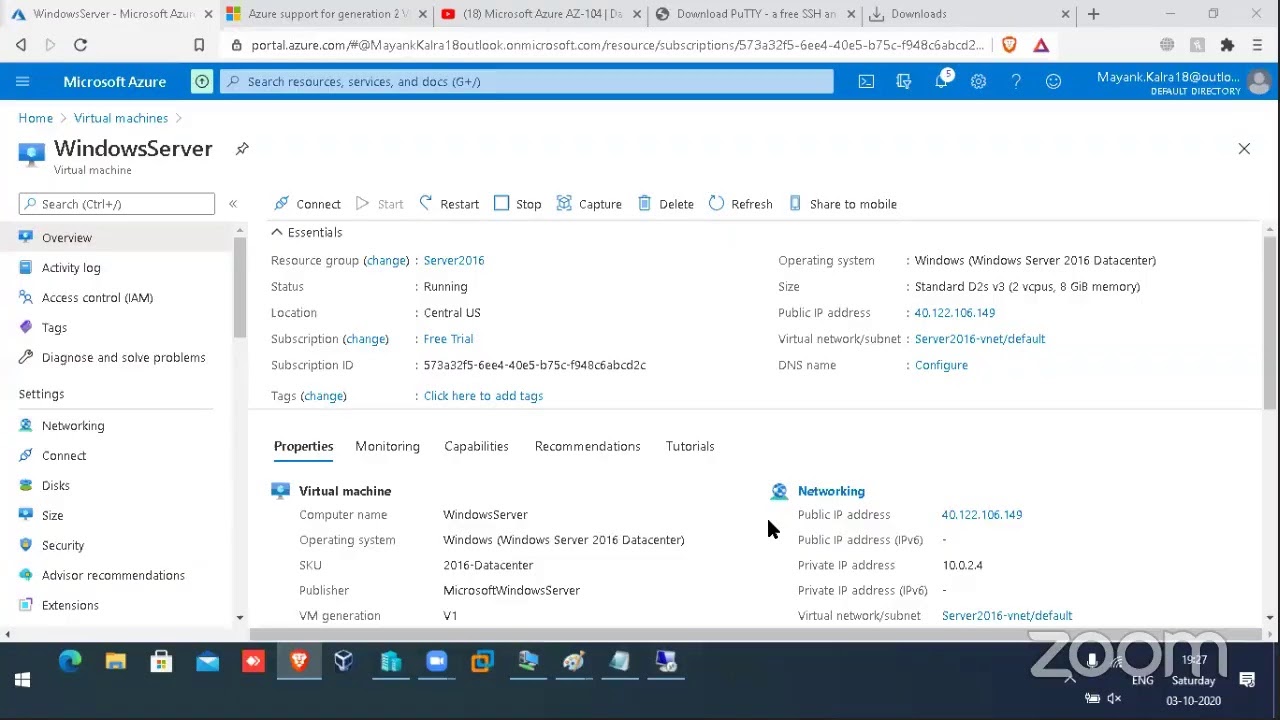1280x720 pixels.
Task: Open the Networking section heading link
Action: [831, 491]
